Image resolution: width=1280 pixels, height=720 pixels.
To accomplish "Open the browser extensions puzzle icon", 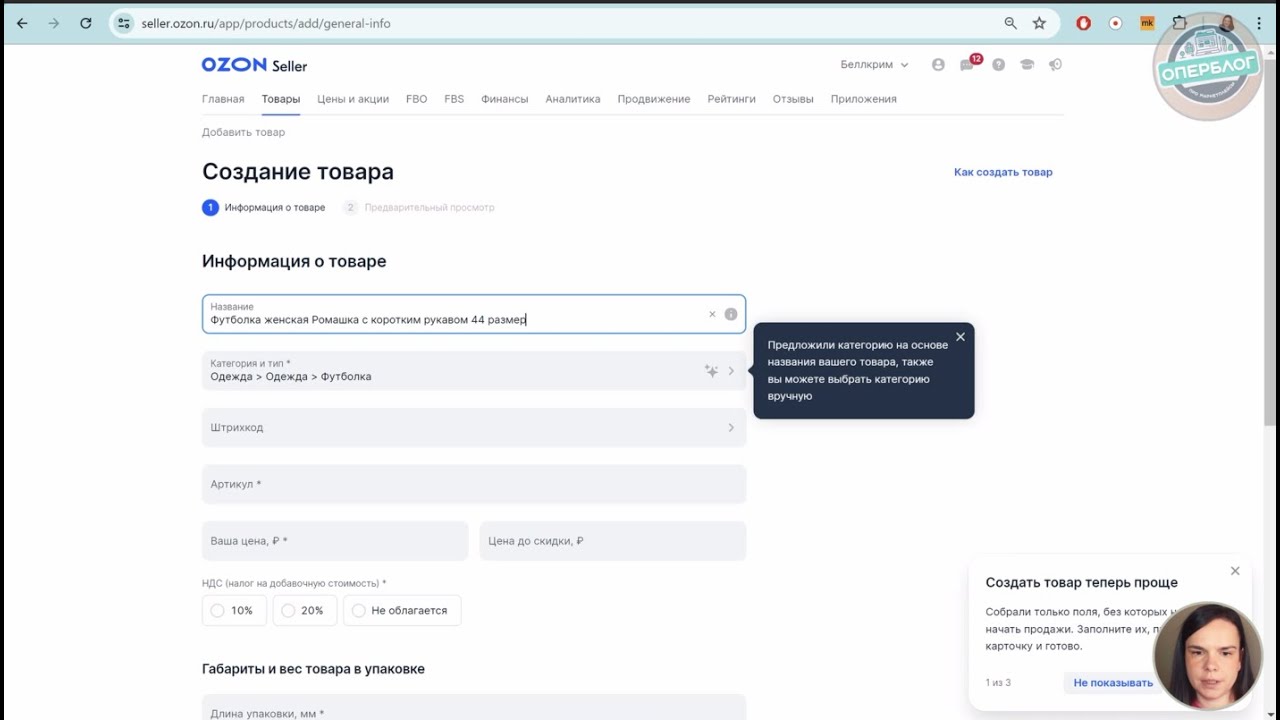I will pyautogui.click(x=1180, y=23).
